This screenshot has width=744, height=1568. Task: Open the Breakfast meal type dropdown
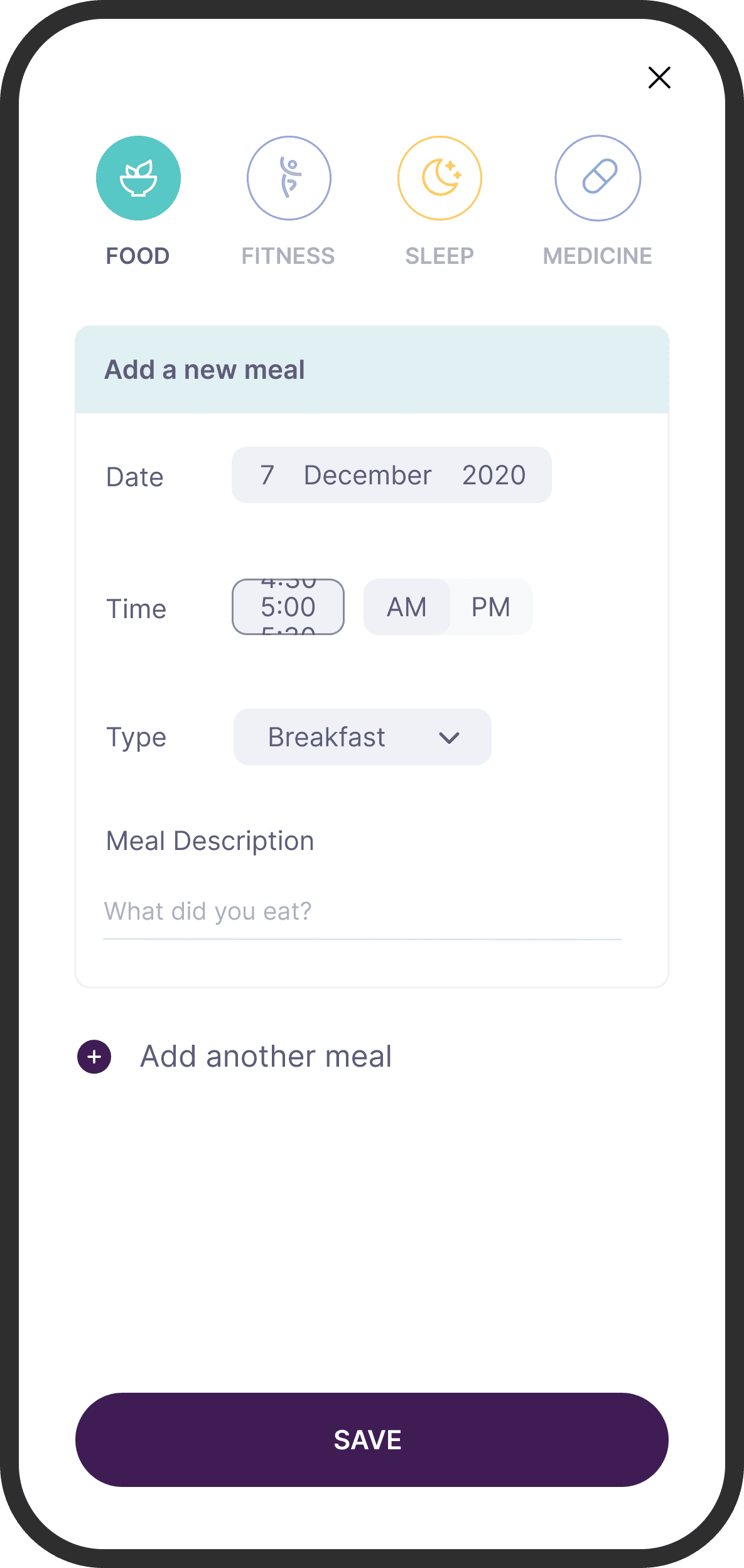point(362,737)
